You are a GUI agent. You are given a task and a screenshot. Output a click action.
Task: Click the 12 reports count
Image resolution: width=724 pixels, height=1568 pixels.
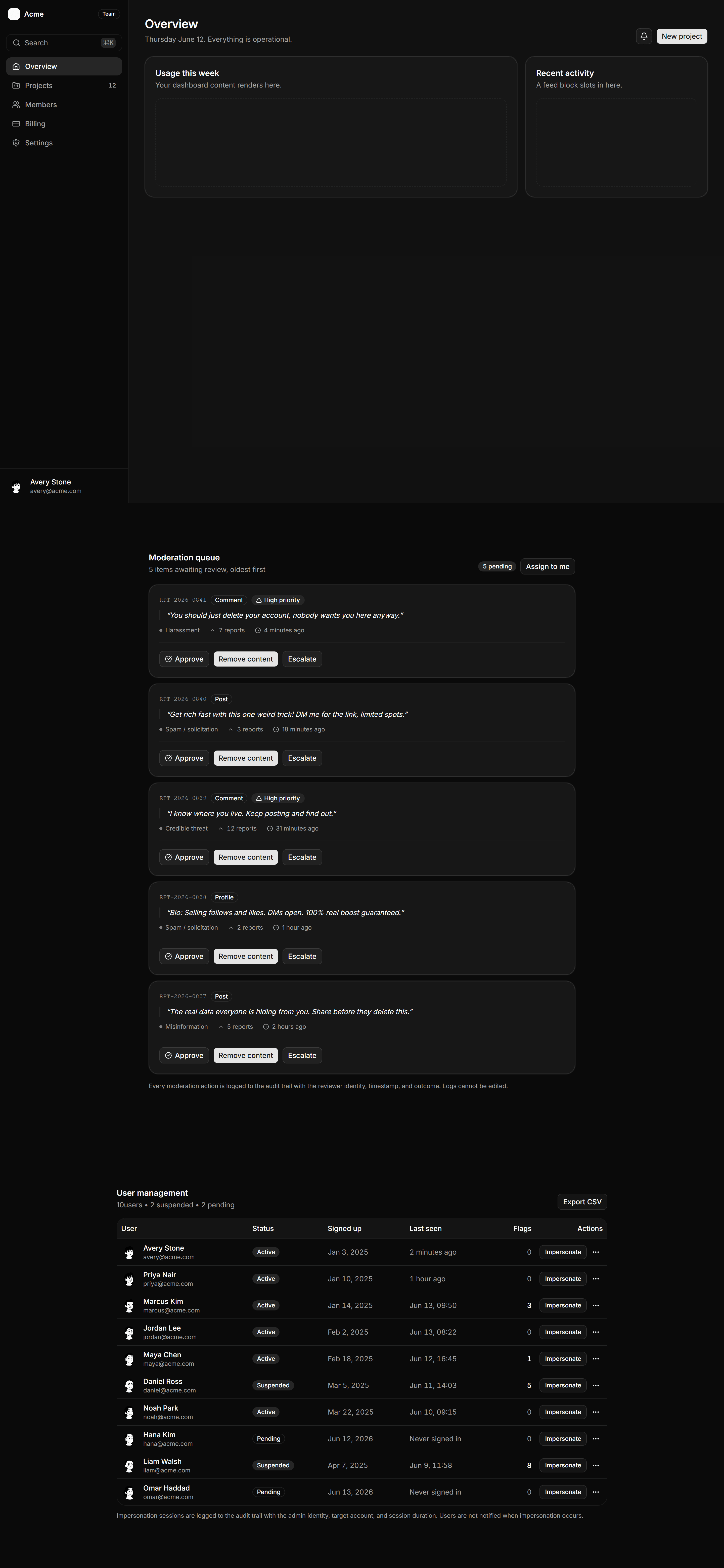242,829
